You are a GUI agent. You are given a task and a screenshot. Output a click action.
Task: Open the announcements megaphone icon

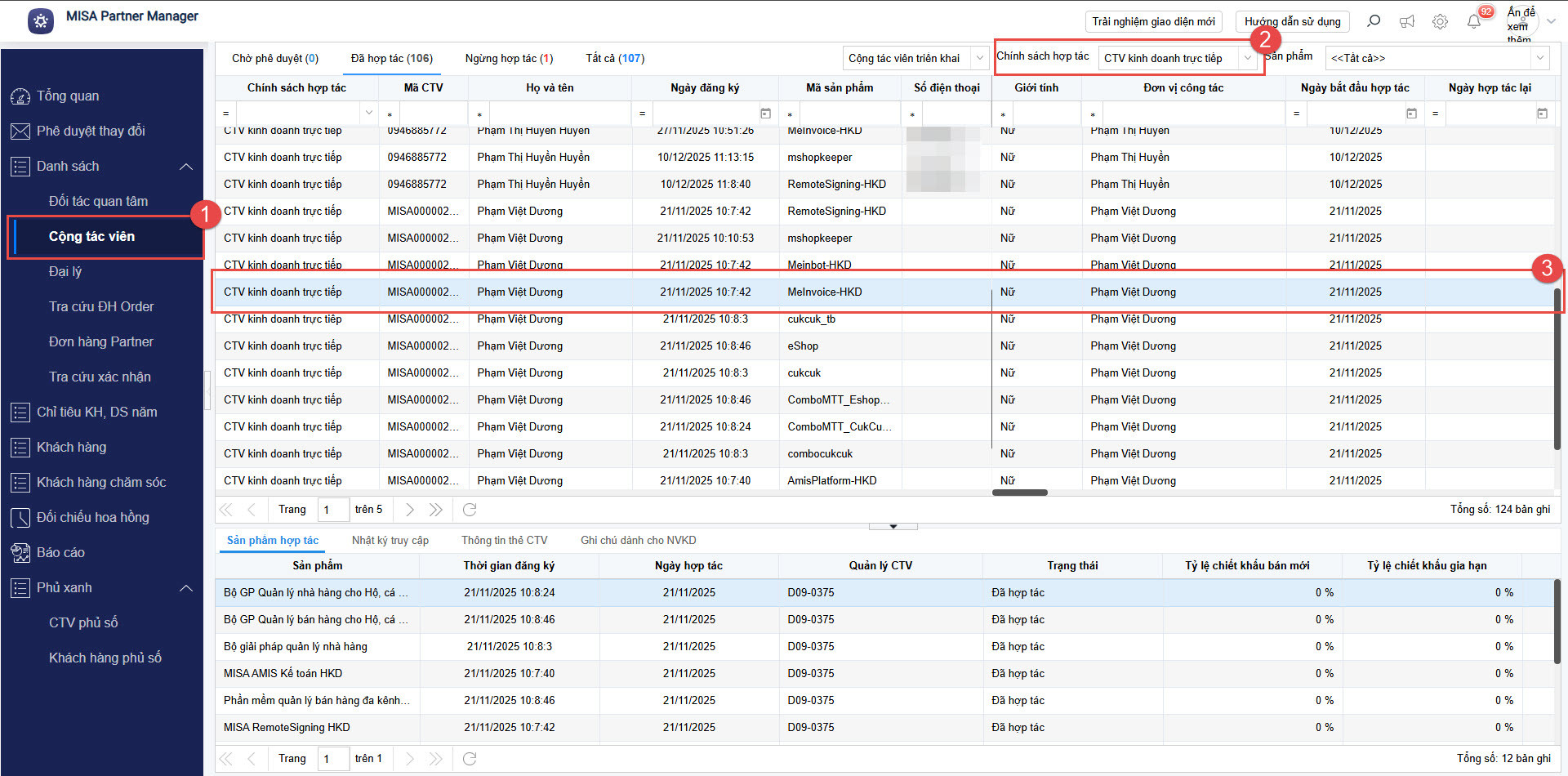(1407, 21)
